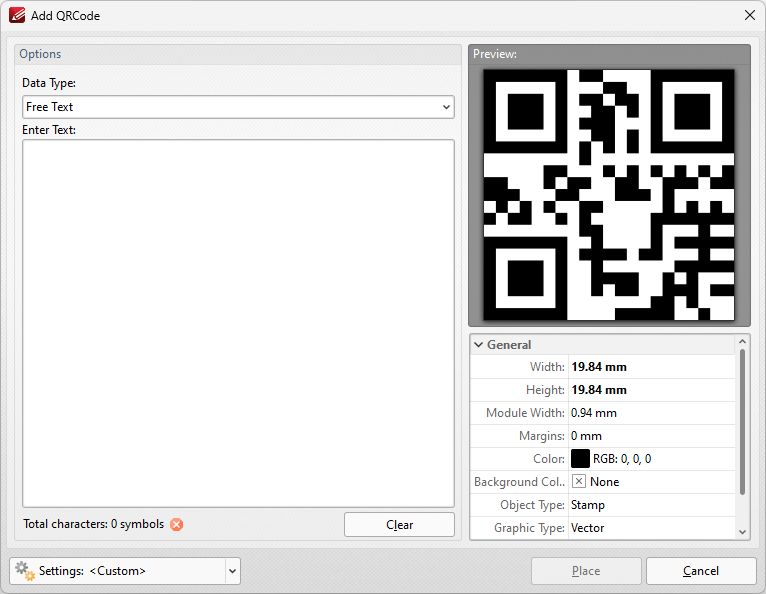Click the QR code preview image

tap(609, 195)
